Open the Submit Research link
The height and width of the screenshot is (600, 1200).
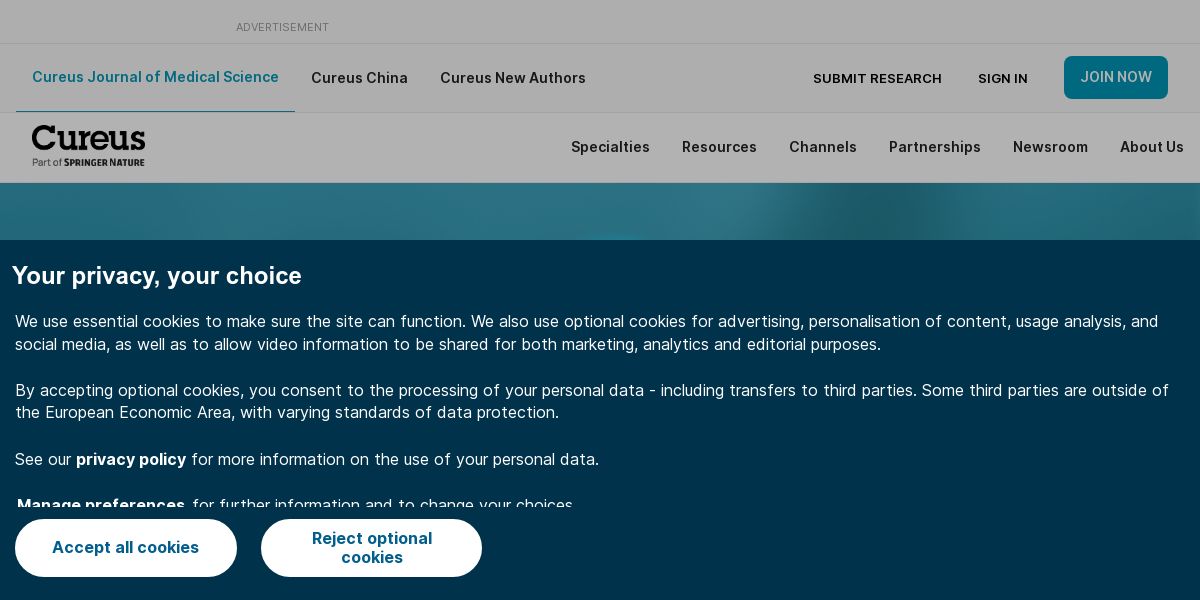tap(877, 78)
